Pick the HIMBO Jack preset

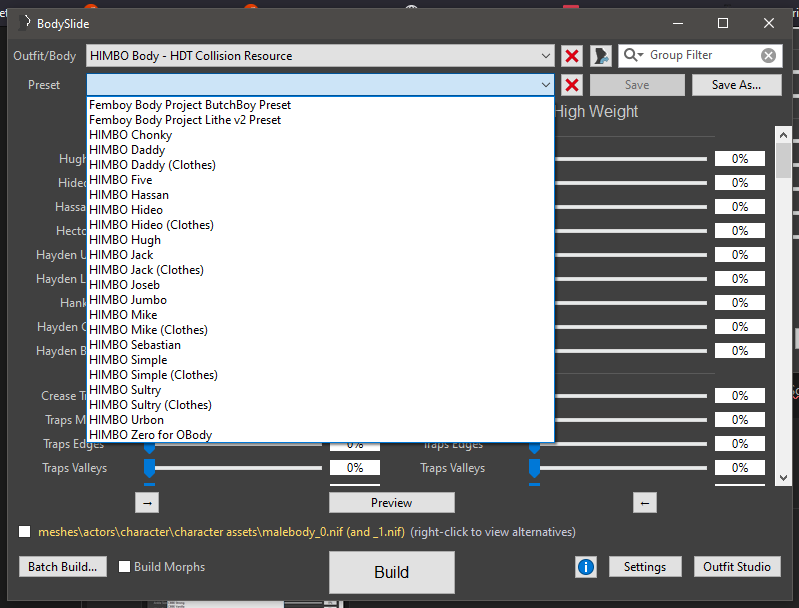[x=321, y=255]
